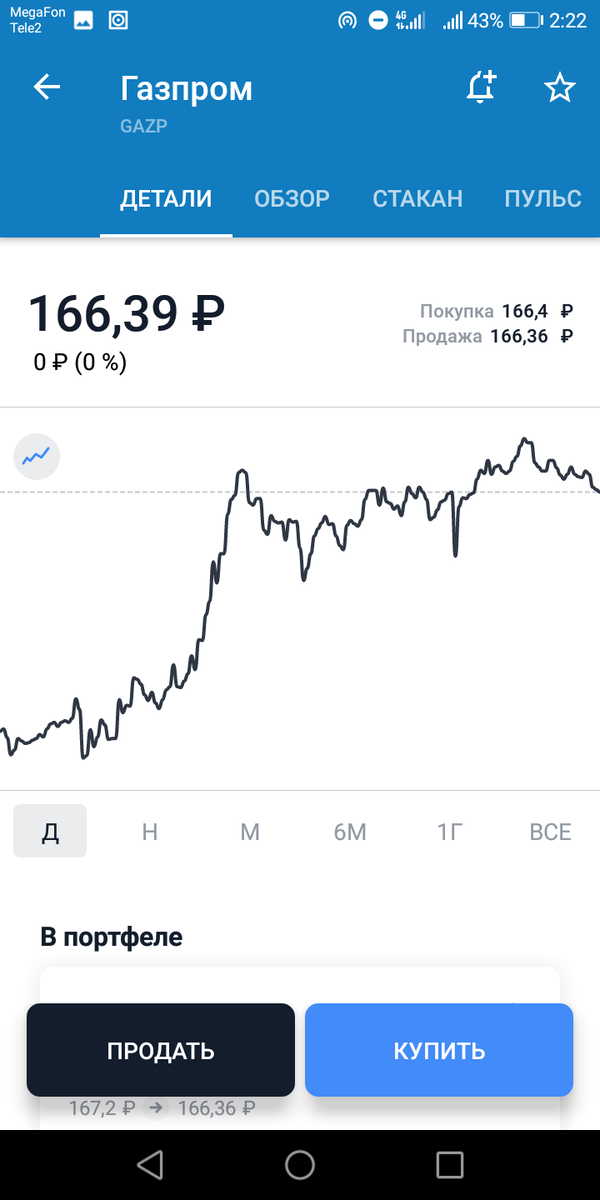Add Газпром to favorites with star
This screenshot has height=1200, width=600.
coord(559,88)
